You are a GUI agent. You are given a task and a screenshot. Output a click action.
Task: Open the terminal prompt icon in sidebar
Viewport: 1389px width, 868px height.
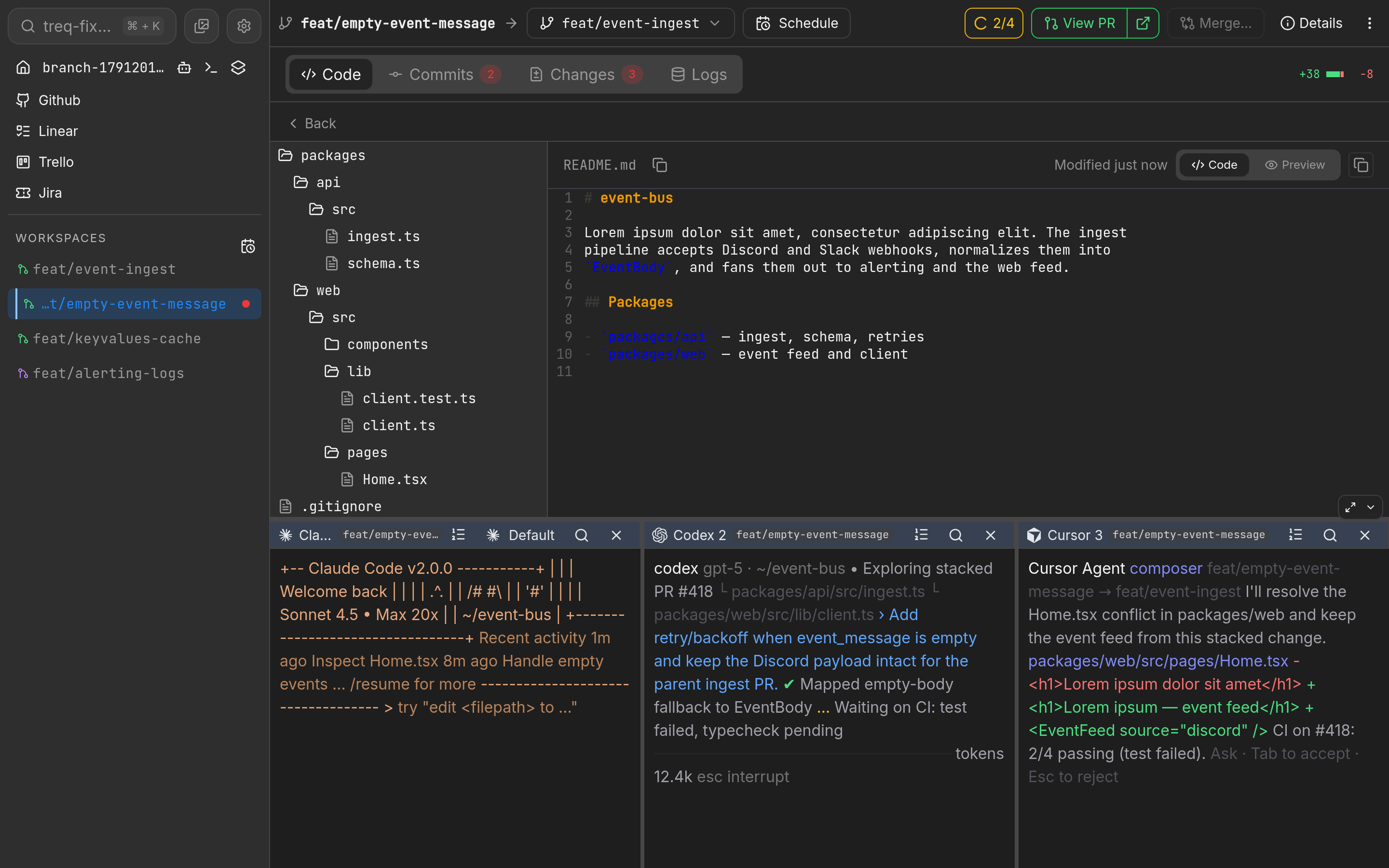[x=211, y=68]
